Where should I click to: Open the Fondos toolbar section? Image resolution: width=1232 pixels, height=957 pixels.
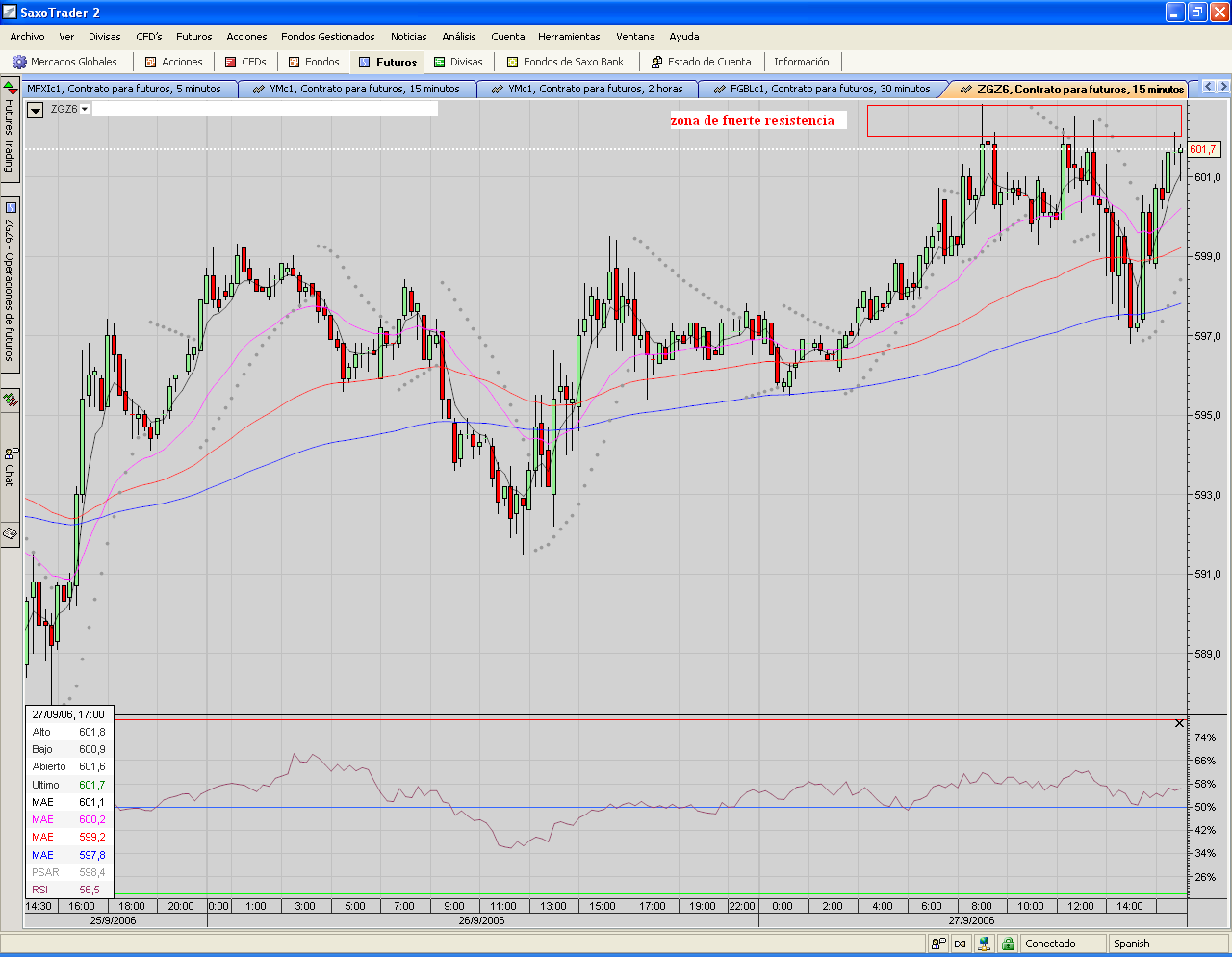click(313, 62)
